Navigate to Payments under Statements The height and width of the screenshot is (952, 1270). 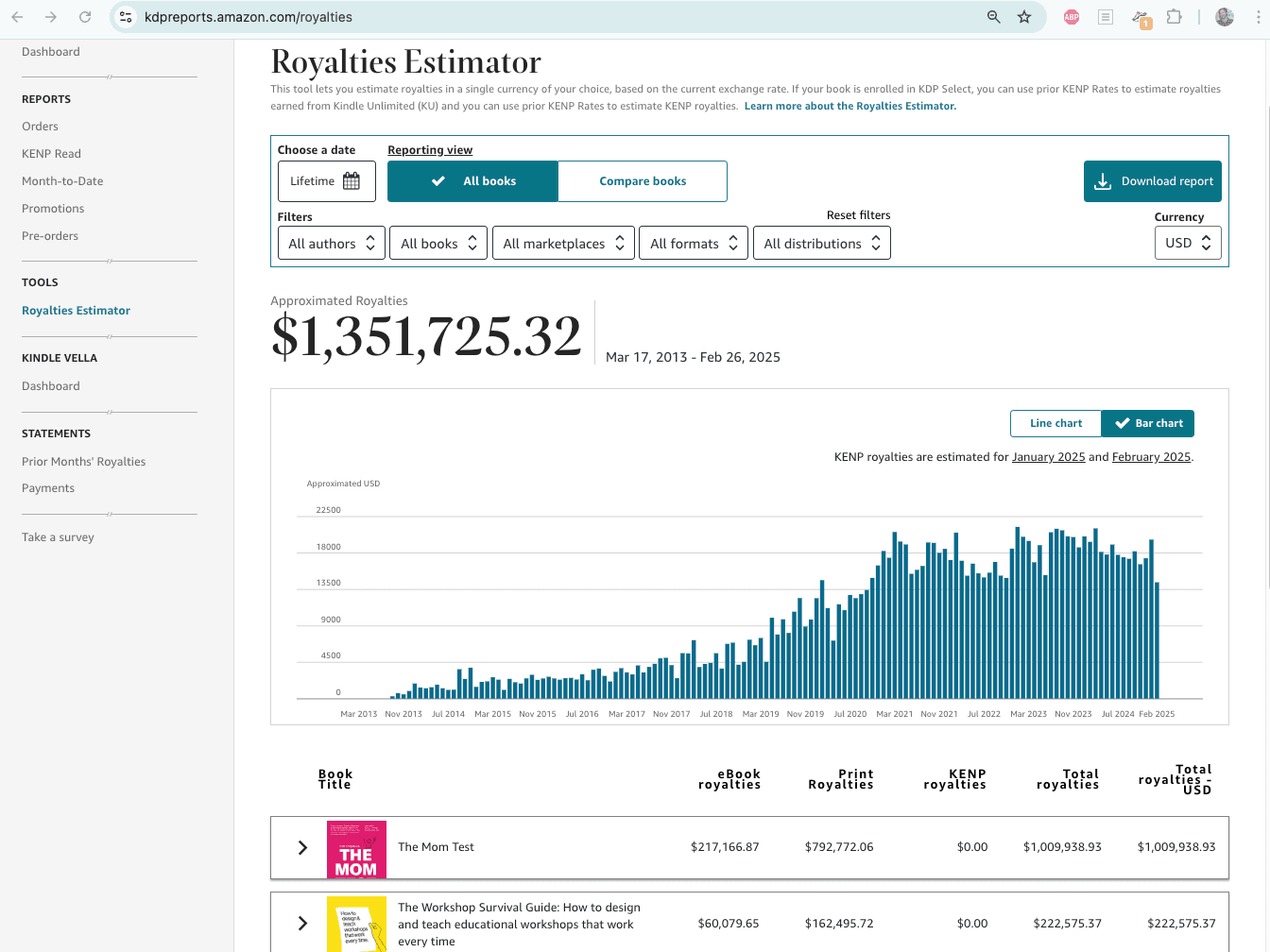pyautogui.click(x=48, y=487)
